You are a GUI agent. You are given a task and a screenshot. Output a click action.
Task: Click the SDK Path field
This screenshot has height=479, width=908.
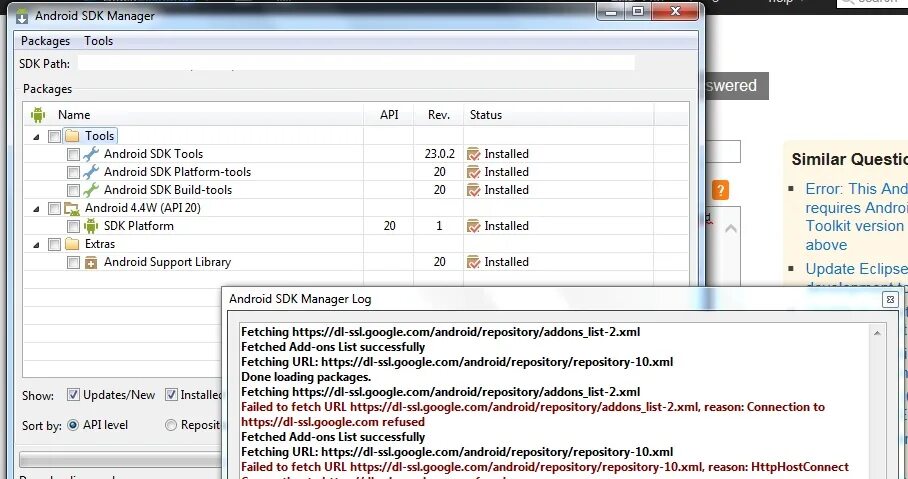coord(356,63)
